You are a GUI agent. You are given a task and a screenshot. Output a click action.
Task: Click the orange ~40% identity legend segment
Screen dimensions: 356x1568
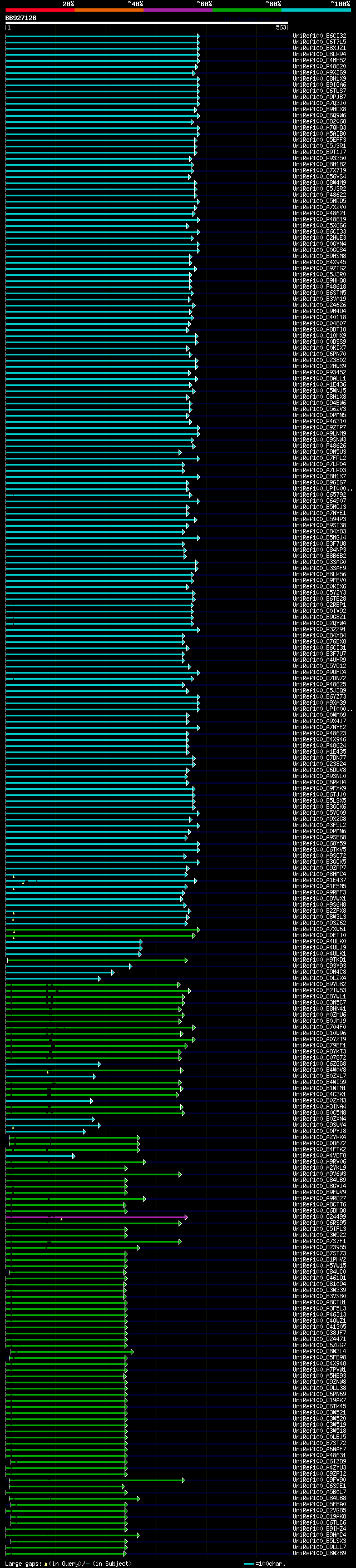point(109,10)
